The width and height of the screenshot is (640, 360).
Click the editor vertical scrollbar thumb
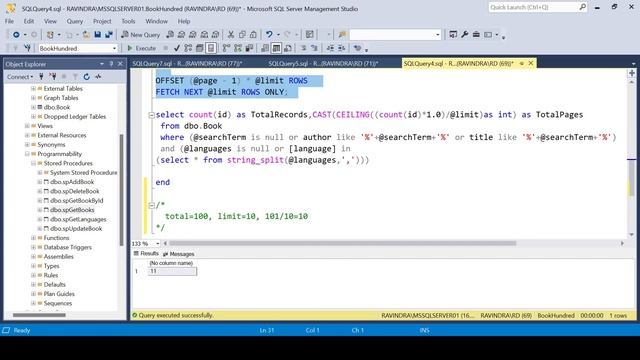click(x=631, y=178)
